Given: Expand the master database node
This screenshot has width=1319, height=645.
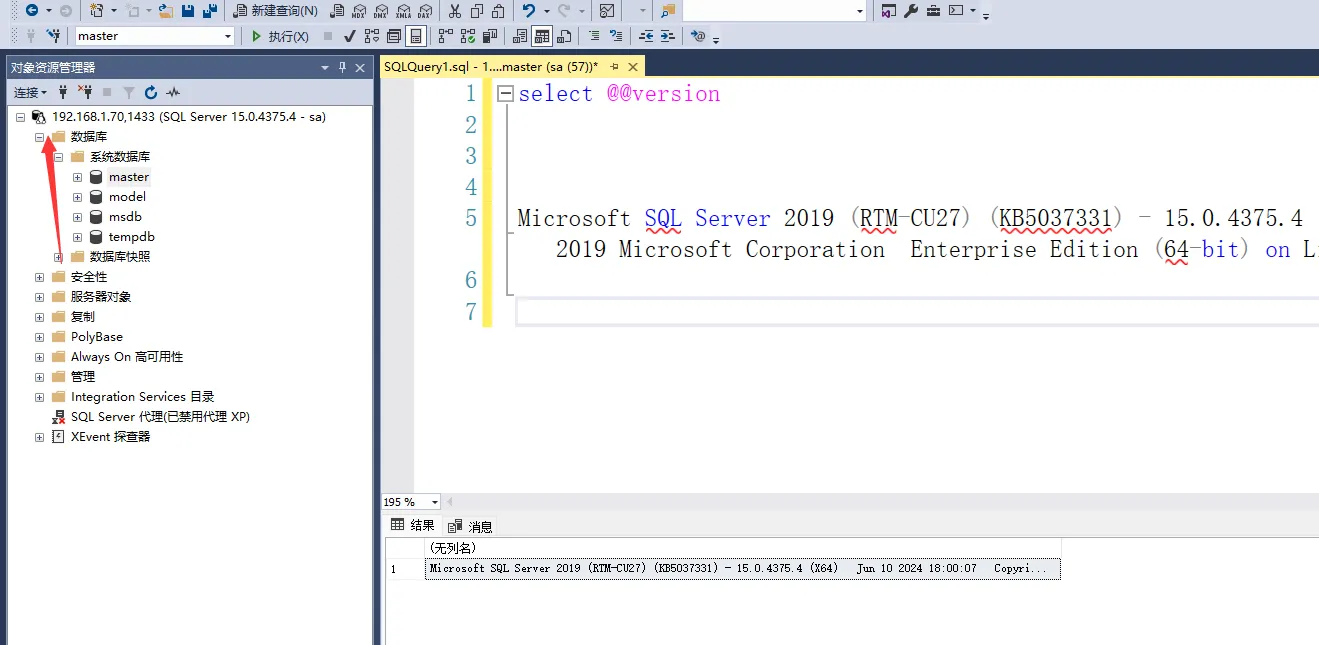Looking at the screenshot, I should point(77,176).
